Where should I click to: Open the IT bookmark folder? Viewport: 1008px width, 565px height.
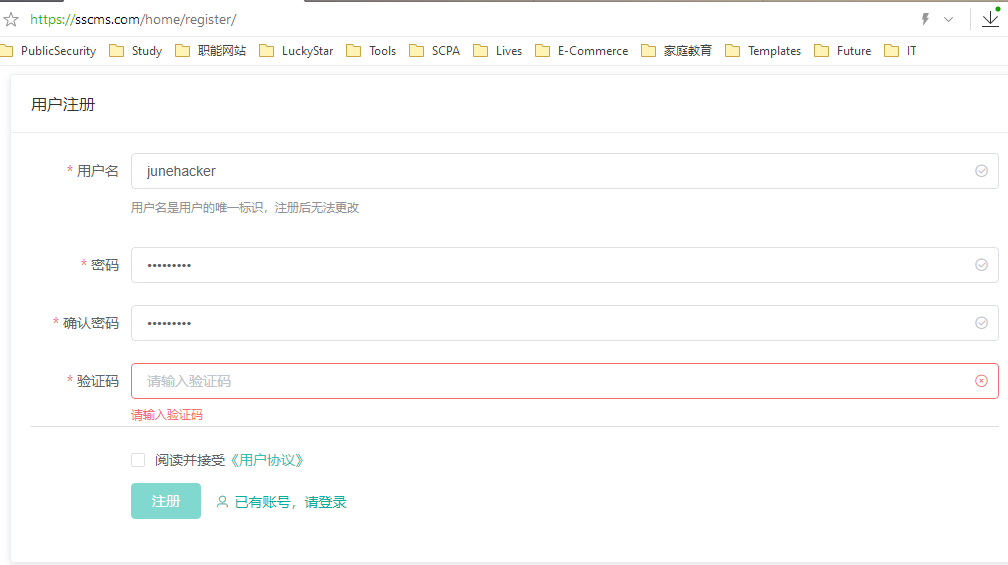point(900,51)
